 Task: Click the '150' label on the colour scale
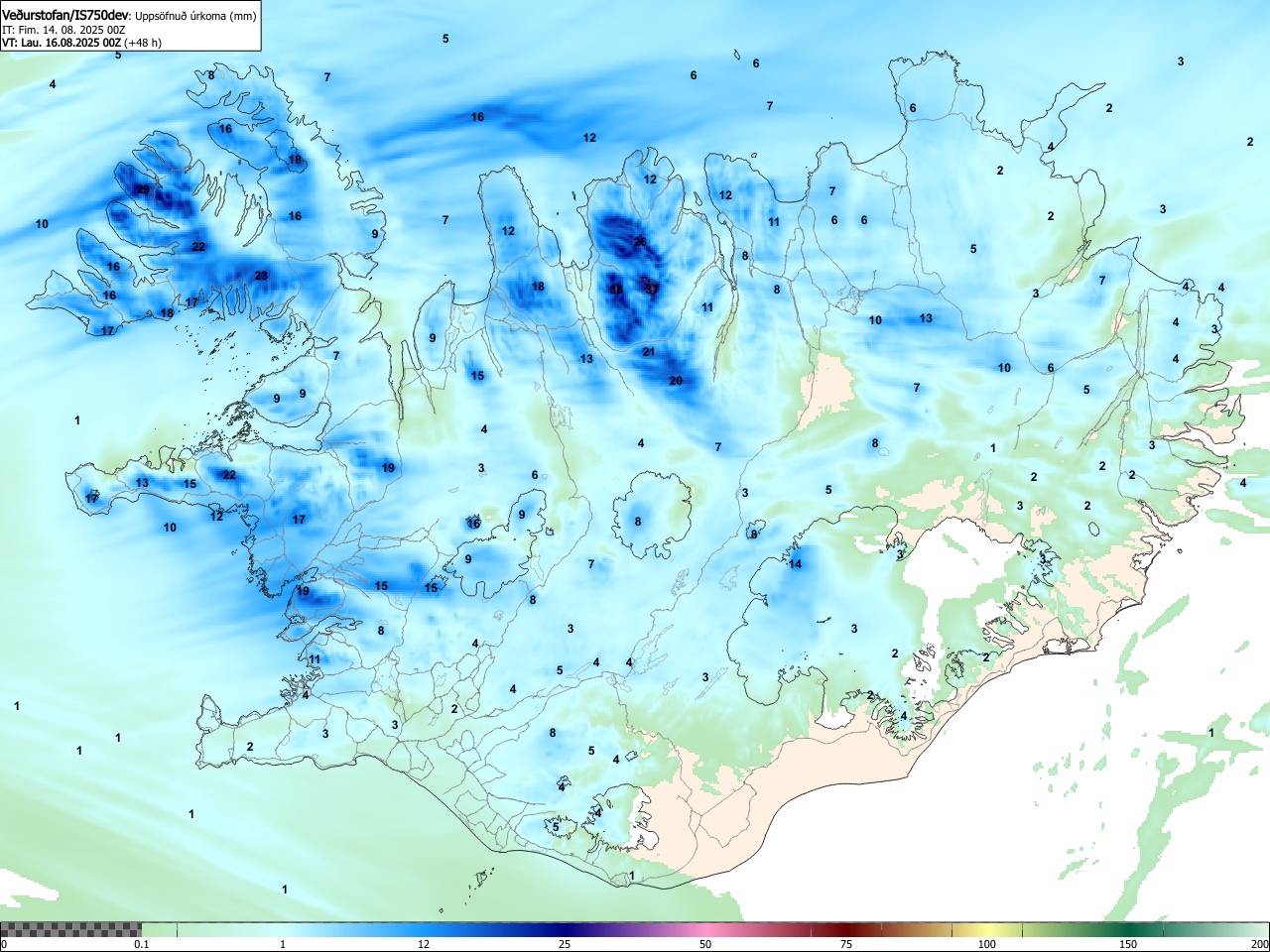[x=1128, y=944]
